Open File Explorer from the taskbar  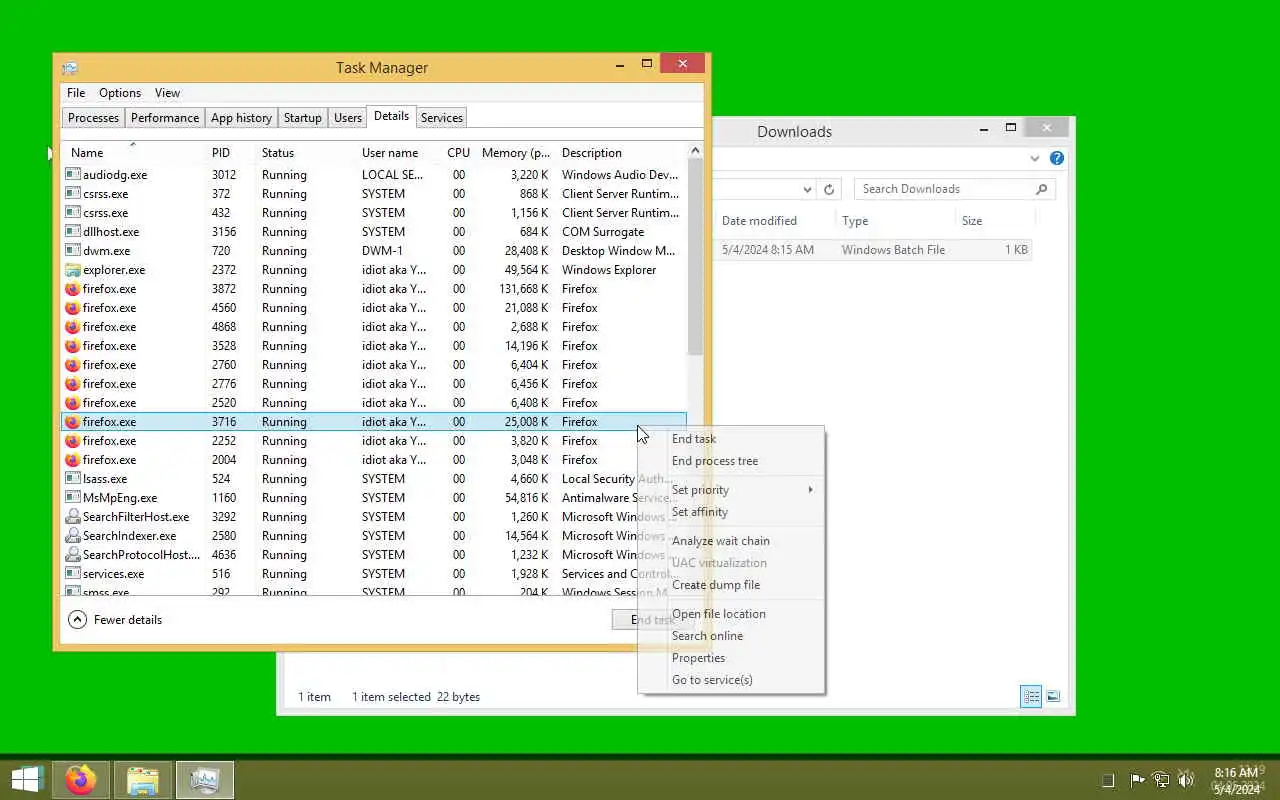tap(143, 779)
